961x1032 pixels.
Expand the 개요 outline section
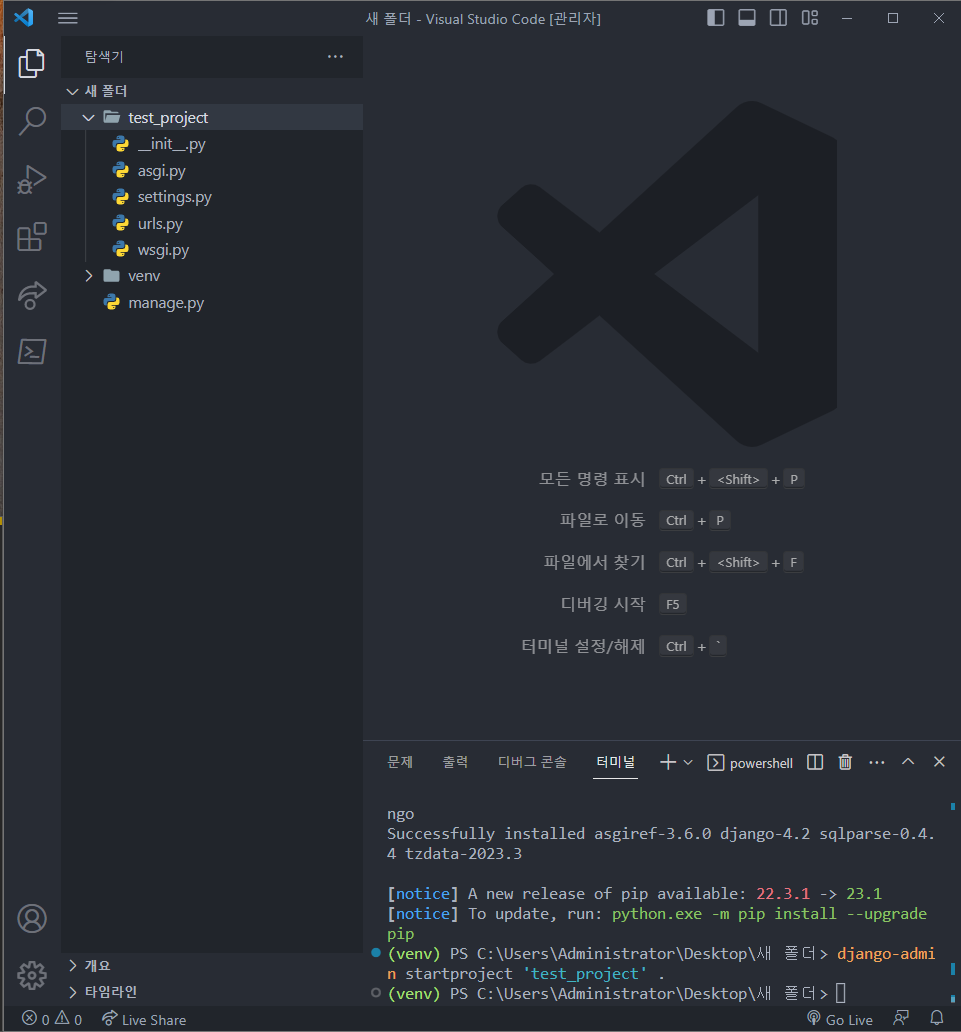pyautogui.click(x=212, y=966)
